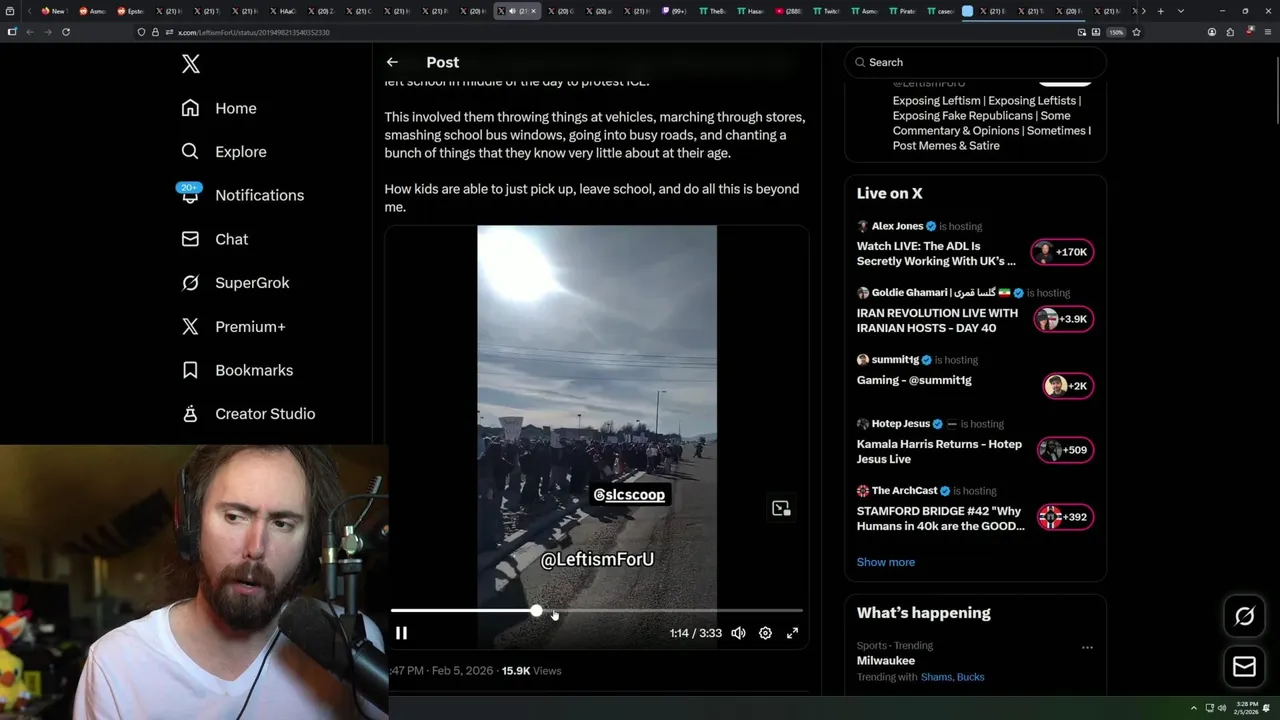Screen dimensions: 1280x720
Task: Enter video fullscreen mode
Action: 792,633
